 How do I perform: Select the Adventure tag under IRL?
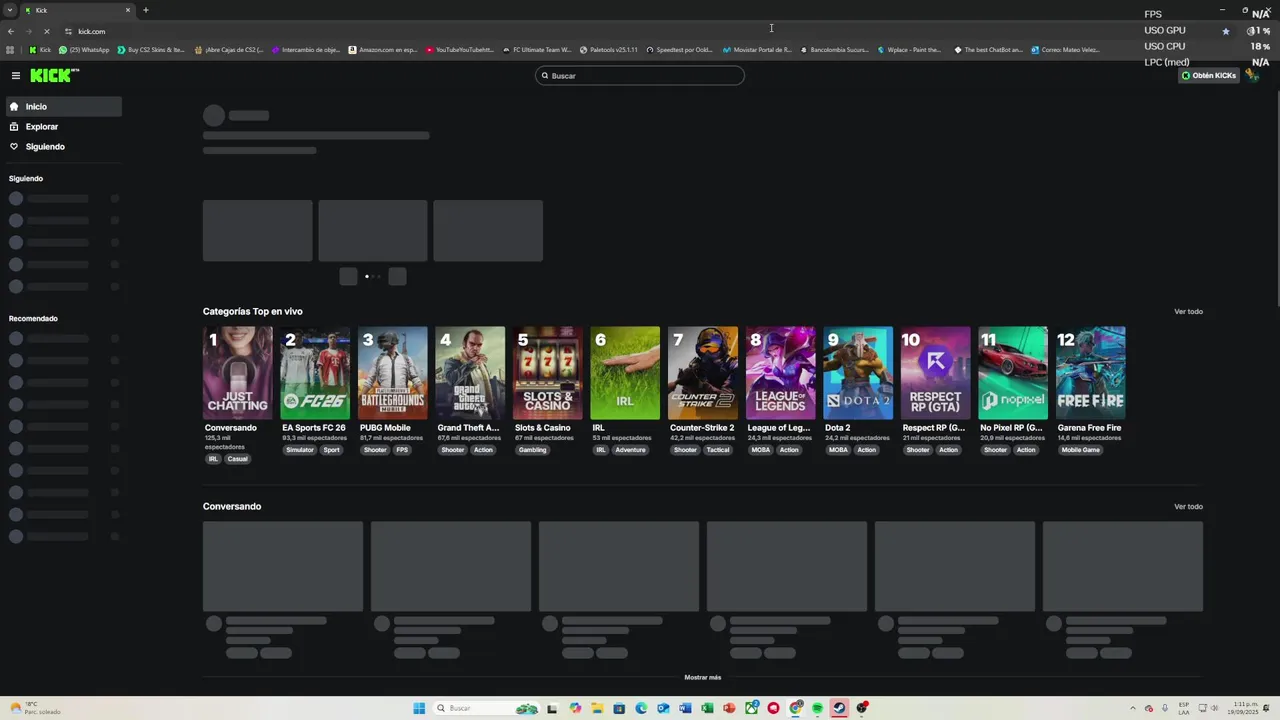[x=630, y=450]
